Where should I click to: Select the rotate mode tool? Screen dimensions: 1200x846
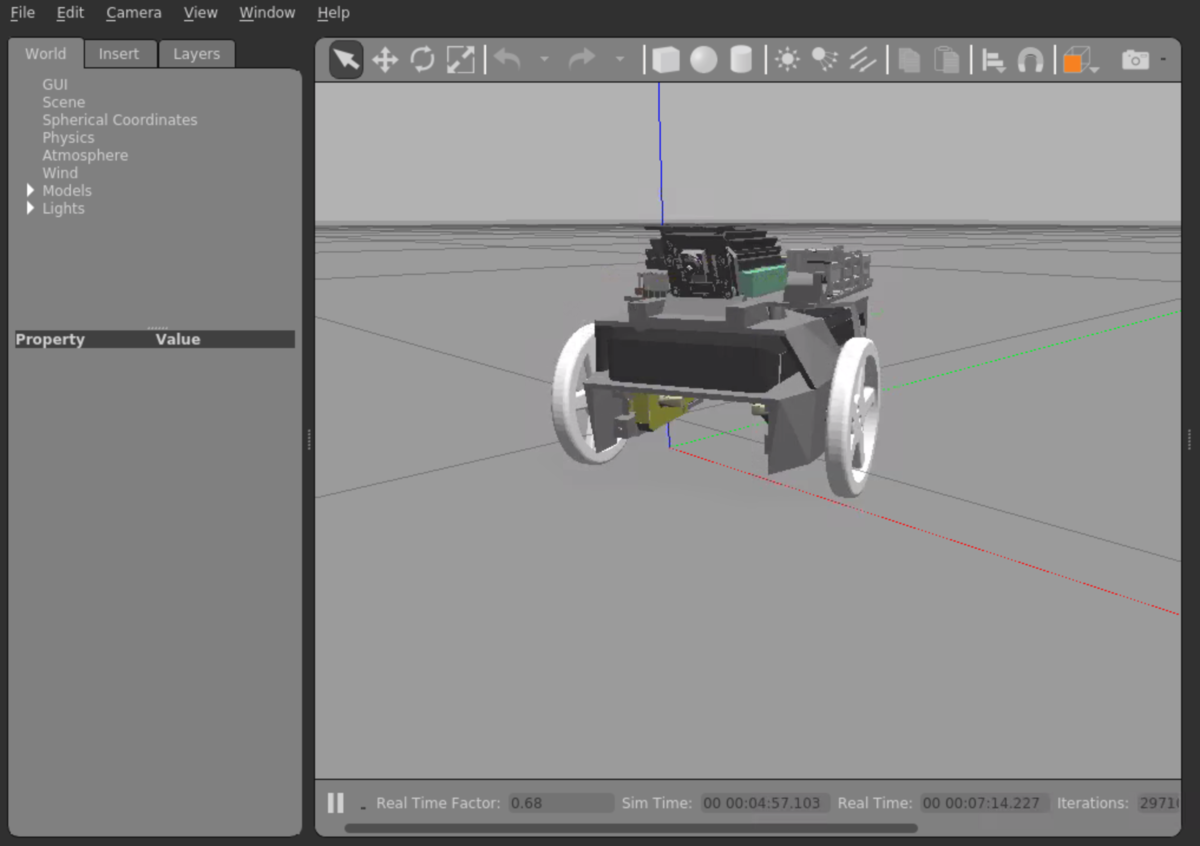click(x=422, y=60)
